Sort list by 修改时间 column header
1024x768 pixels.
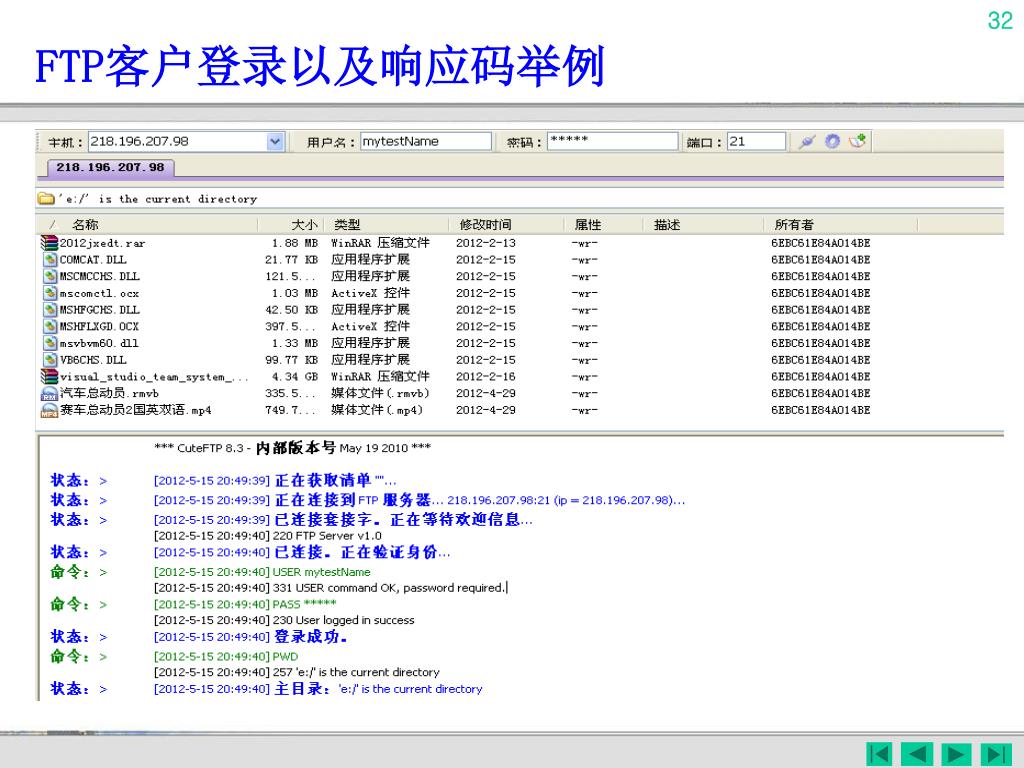point(485,225)
